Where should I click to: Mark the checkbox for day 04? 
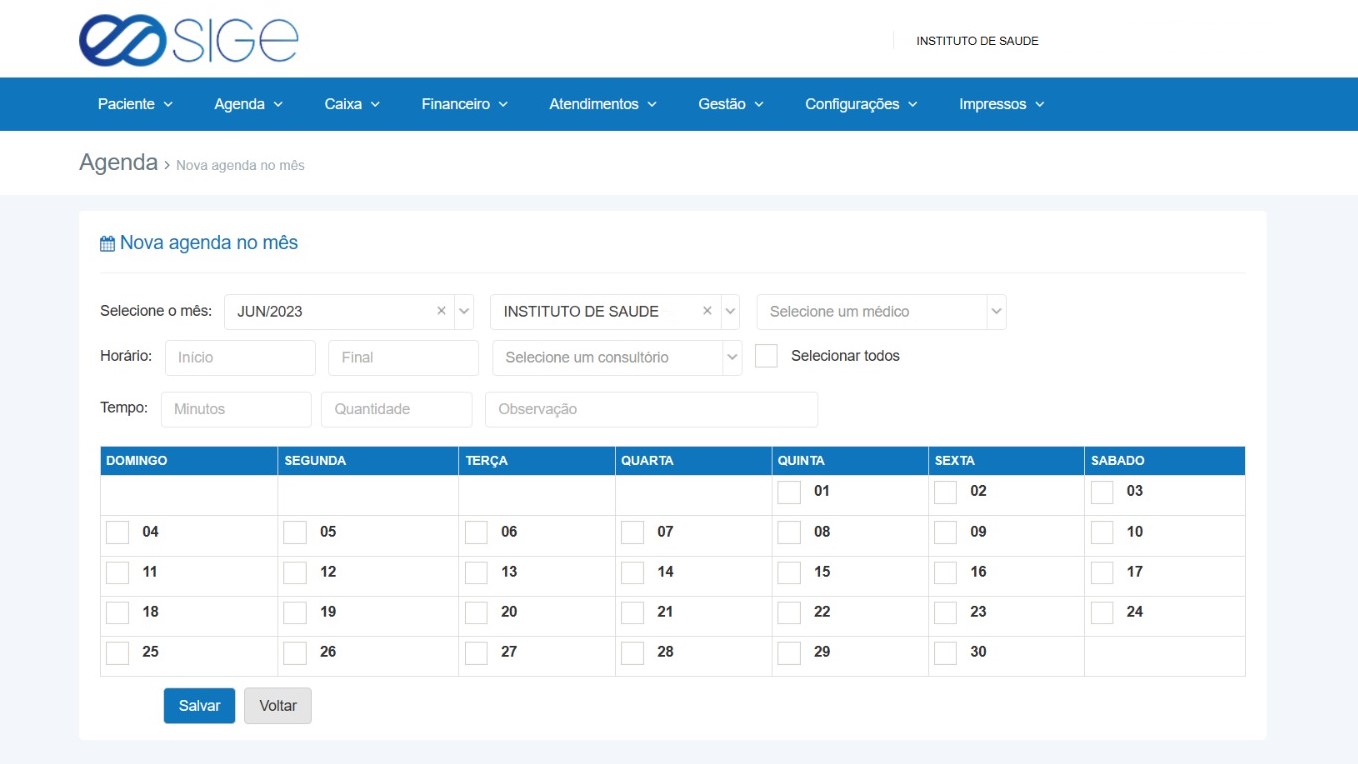click(x=117, y=532)
